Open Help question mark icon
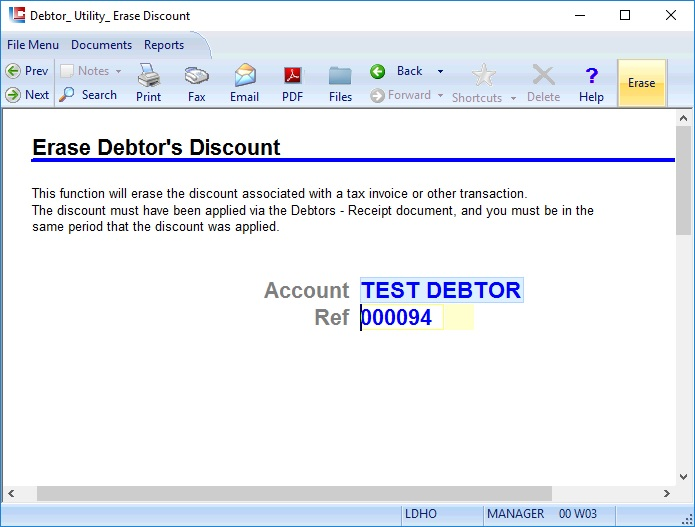Viewport: 695px width, 527px height. coord(591,75)
